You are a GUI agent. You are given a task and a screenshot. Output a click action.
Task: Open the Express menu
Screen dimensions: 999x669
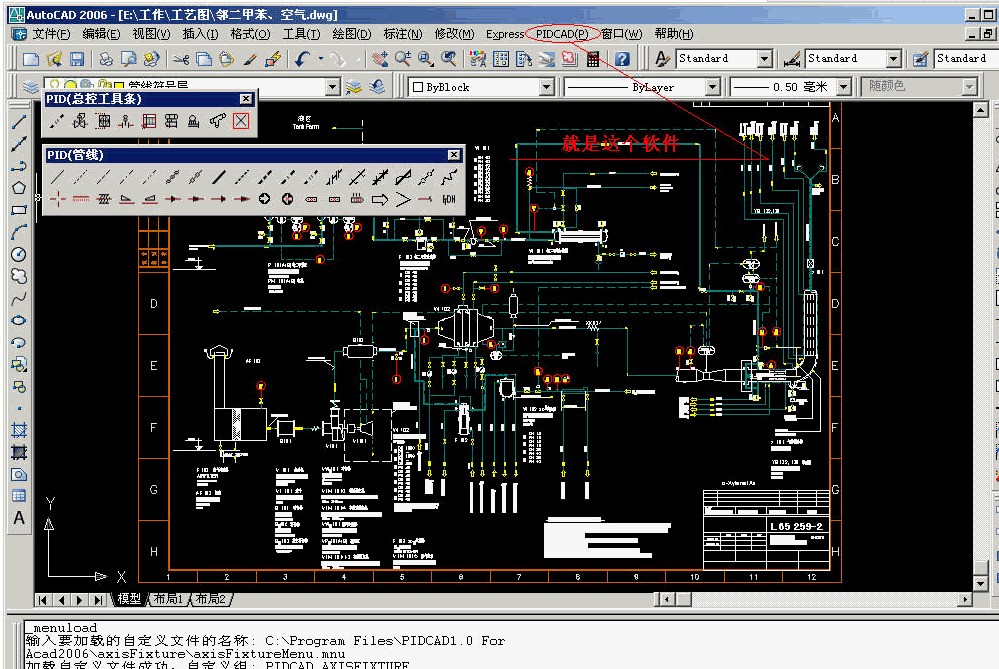point(505,34)
